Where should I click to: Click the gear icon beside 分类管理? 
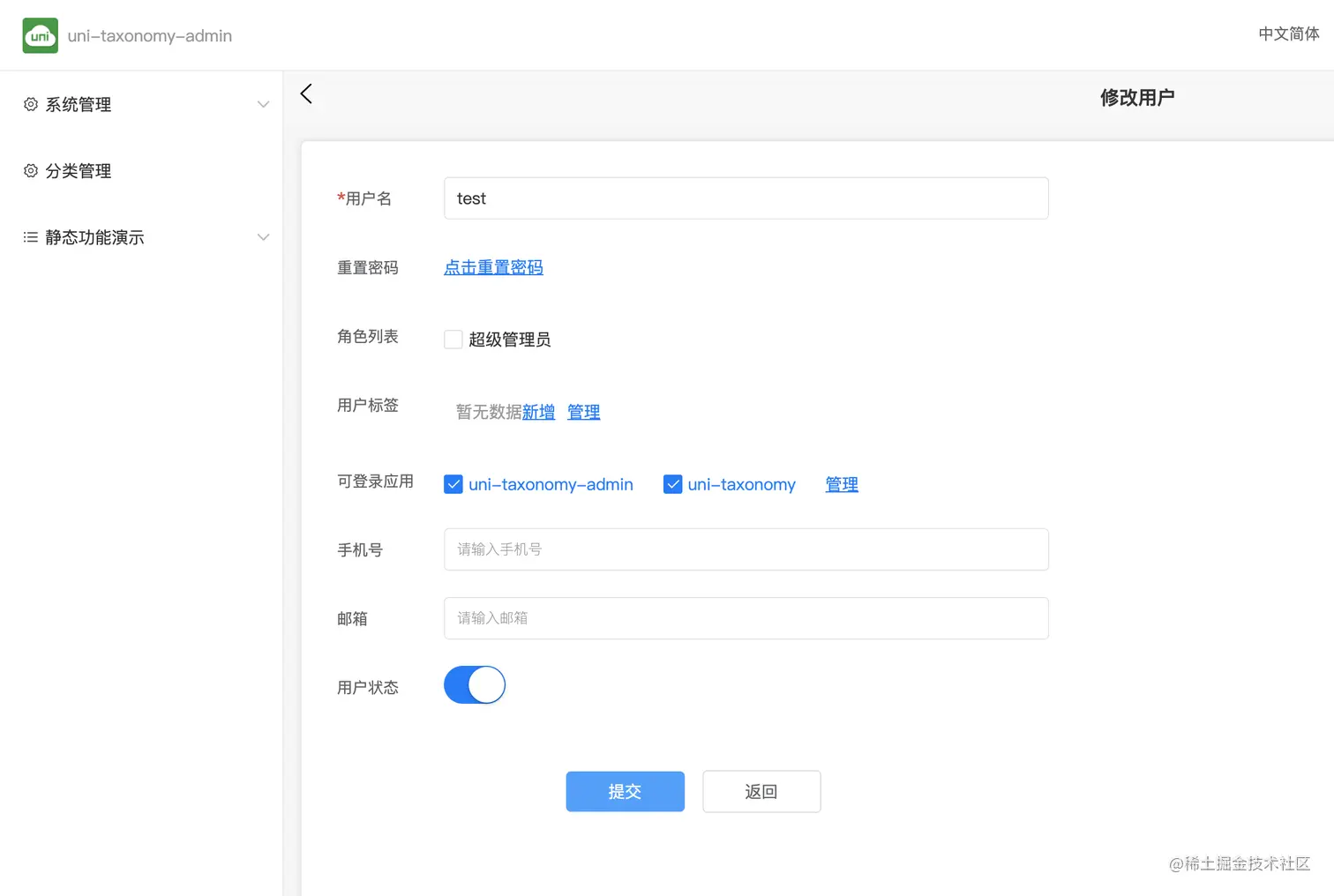pyautogui.click(x=29, y=170)
